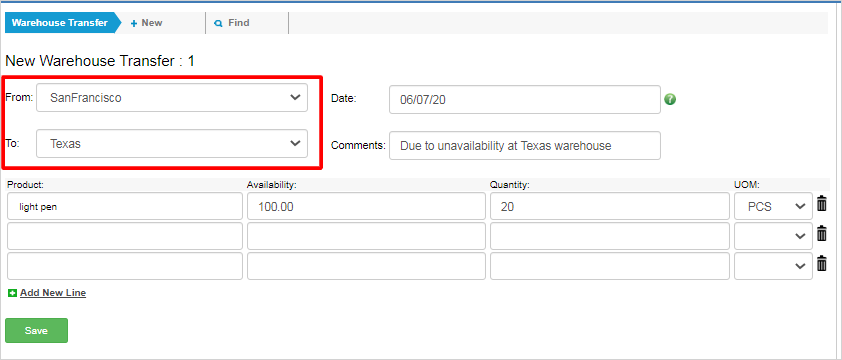The height and width of the screenshot is (360, 842).
Task: Click the Date field showing 06/07/20
Action: coord(525,99)
